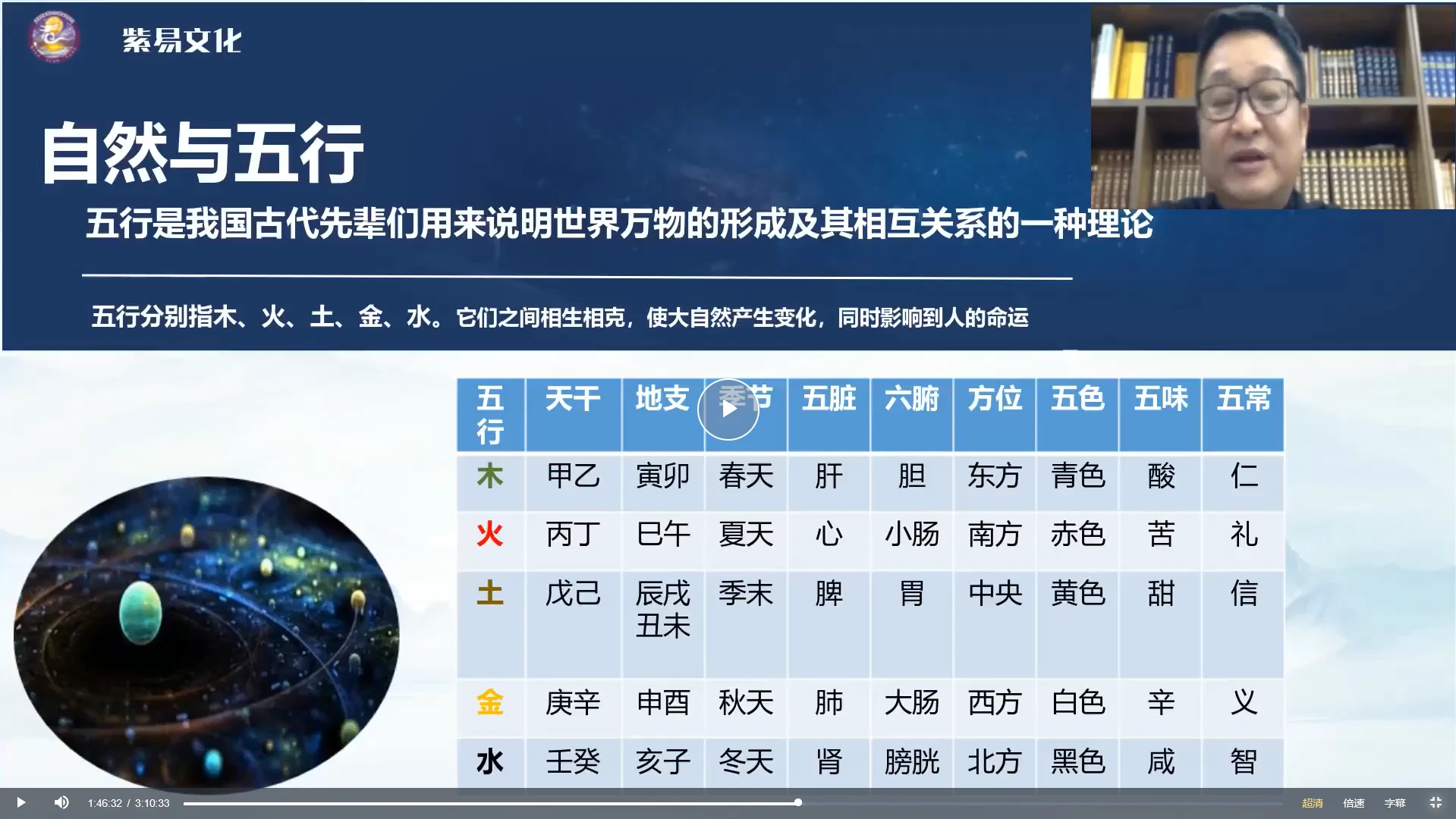Click the red 火 element in the table

tap(489, 535)
